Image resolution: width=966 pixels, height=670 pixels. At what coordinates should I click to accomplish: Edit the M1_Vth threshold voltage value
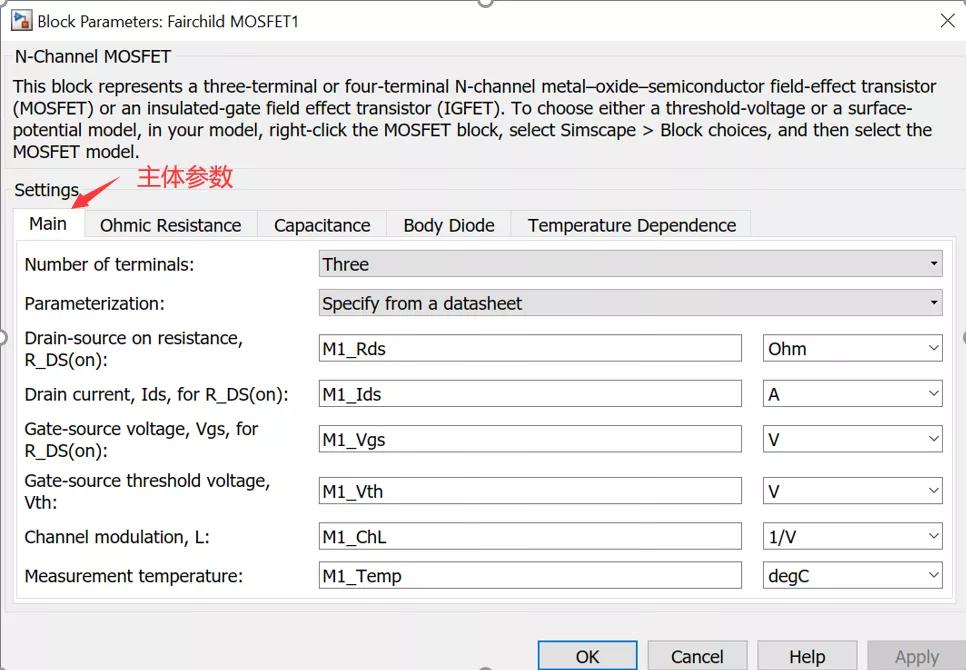click(528, 490)
